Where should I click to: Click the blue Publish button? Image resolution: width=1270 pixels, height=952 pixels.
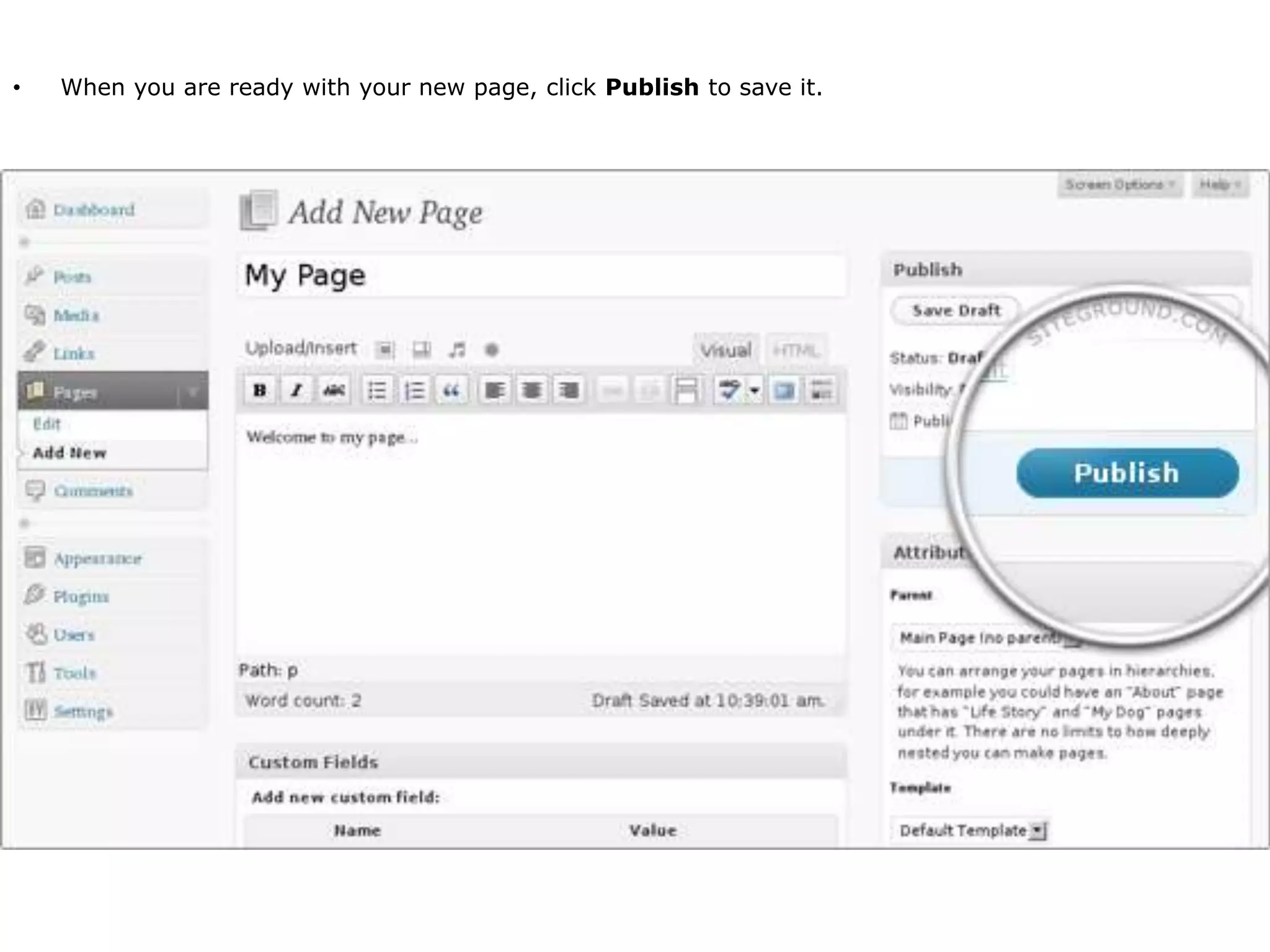click(1127, 473)
